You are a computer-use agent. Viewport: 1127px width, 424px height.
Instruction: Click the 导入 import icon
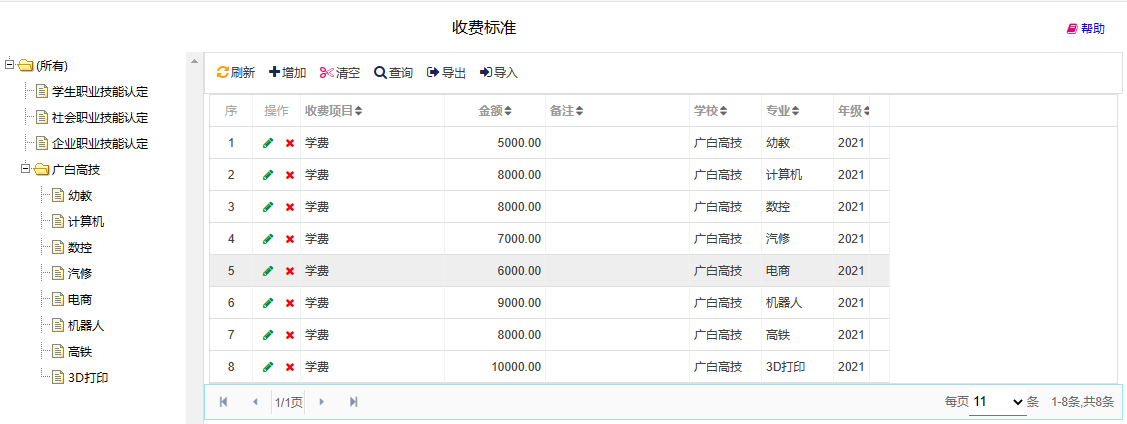pyautogui.click(x=486, y=73)
